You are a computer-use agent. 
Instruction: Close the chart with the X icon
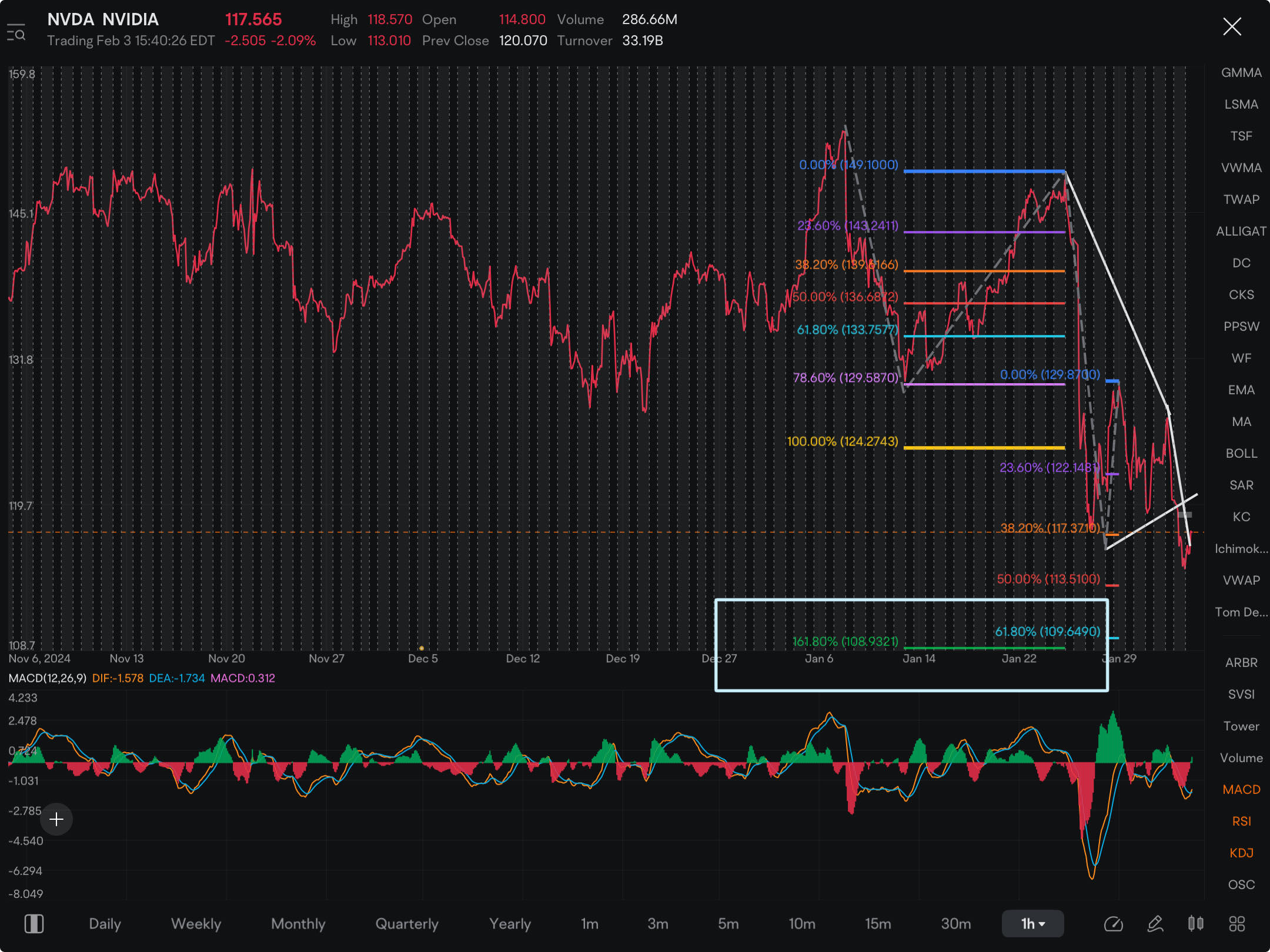point(1232,26)
